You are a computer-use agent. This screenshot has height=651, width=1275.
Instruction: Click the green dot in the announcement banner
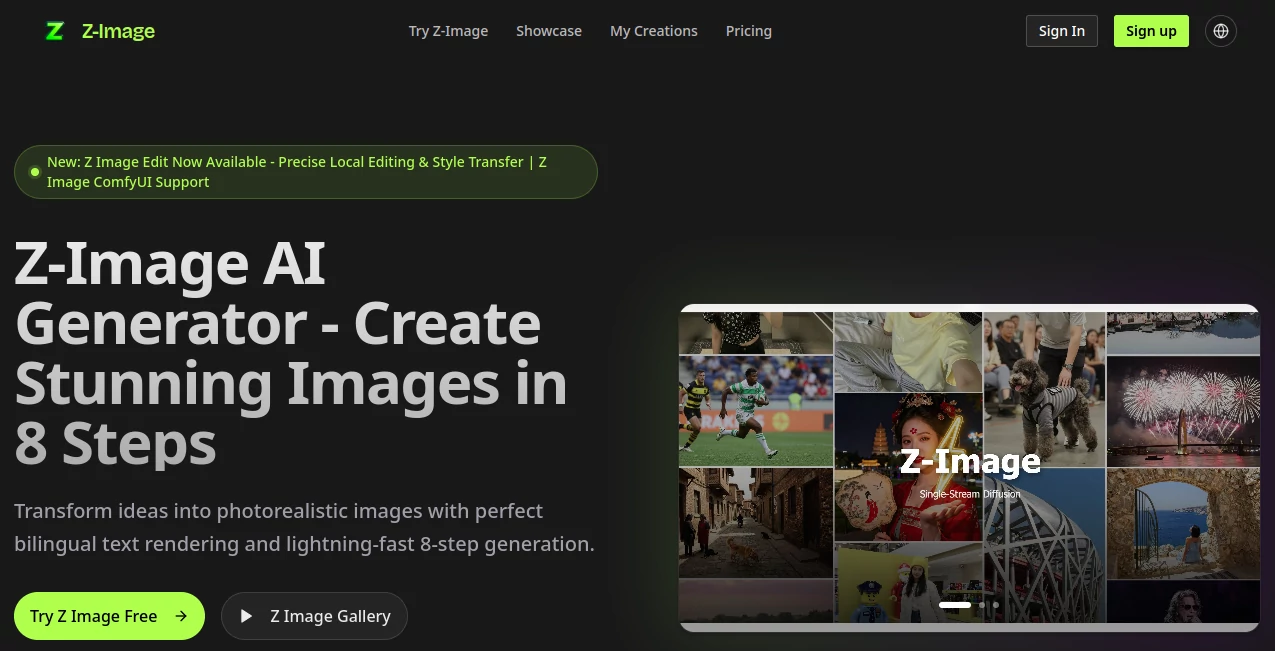pyautogui.click(x=35, y=171)
